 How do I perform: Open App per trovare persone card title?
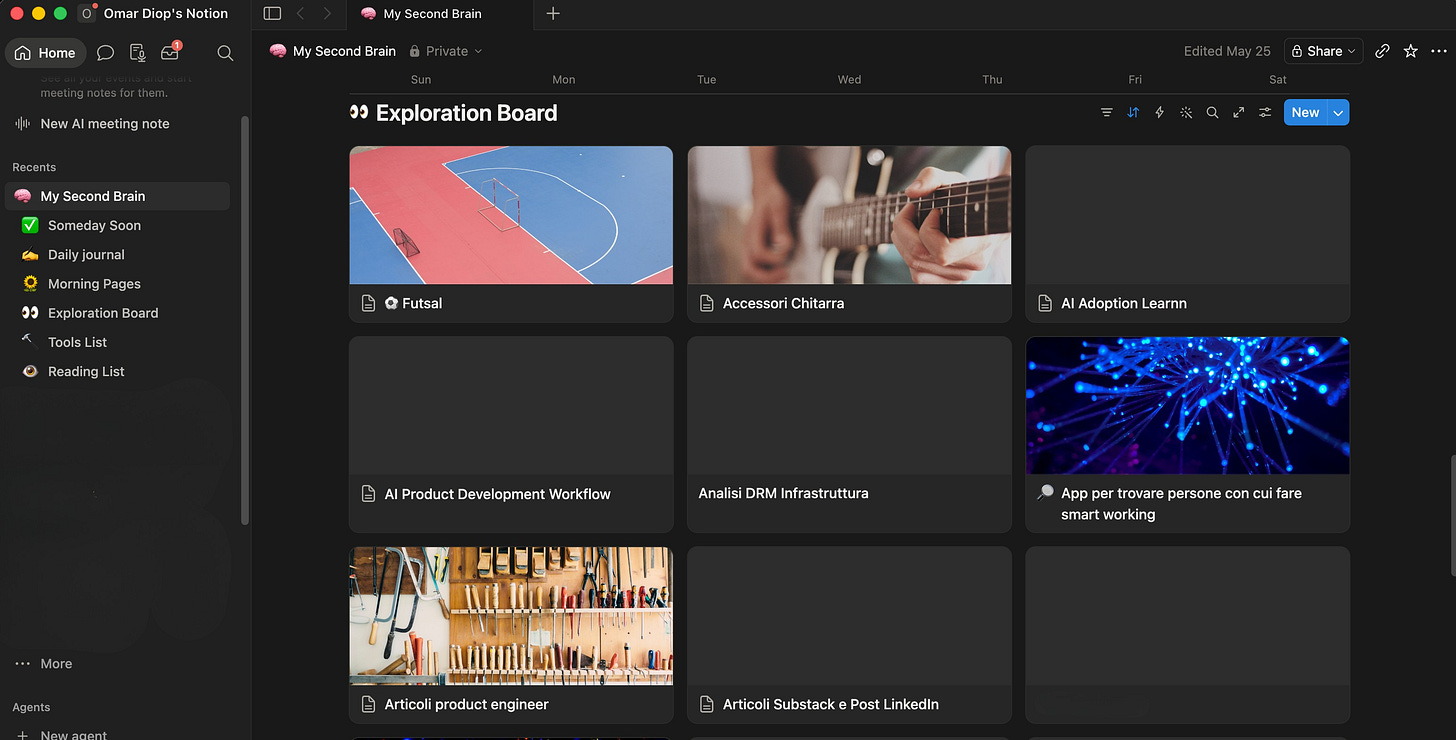pyautogui.click(x=1181, y=504)
